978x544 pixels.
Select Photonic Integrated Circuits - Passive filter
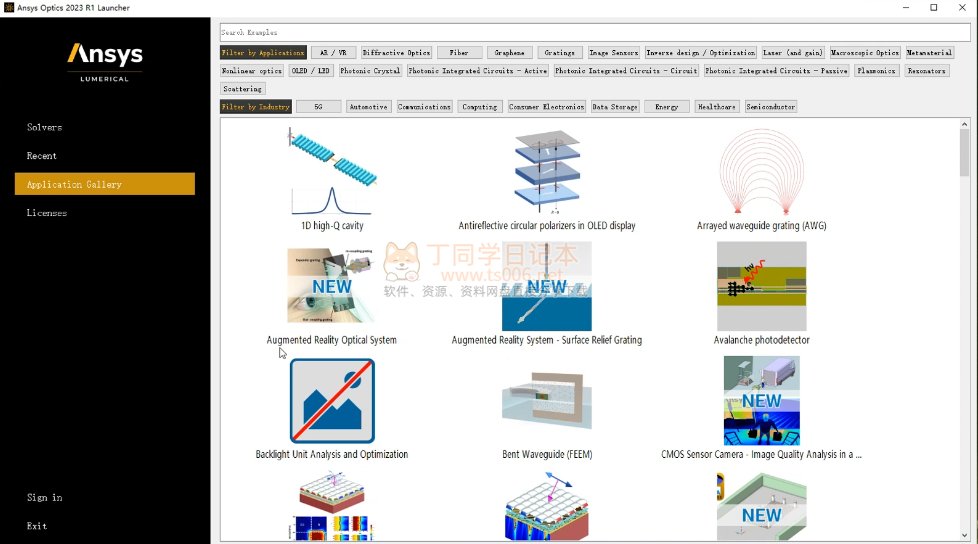point(776,70)
